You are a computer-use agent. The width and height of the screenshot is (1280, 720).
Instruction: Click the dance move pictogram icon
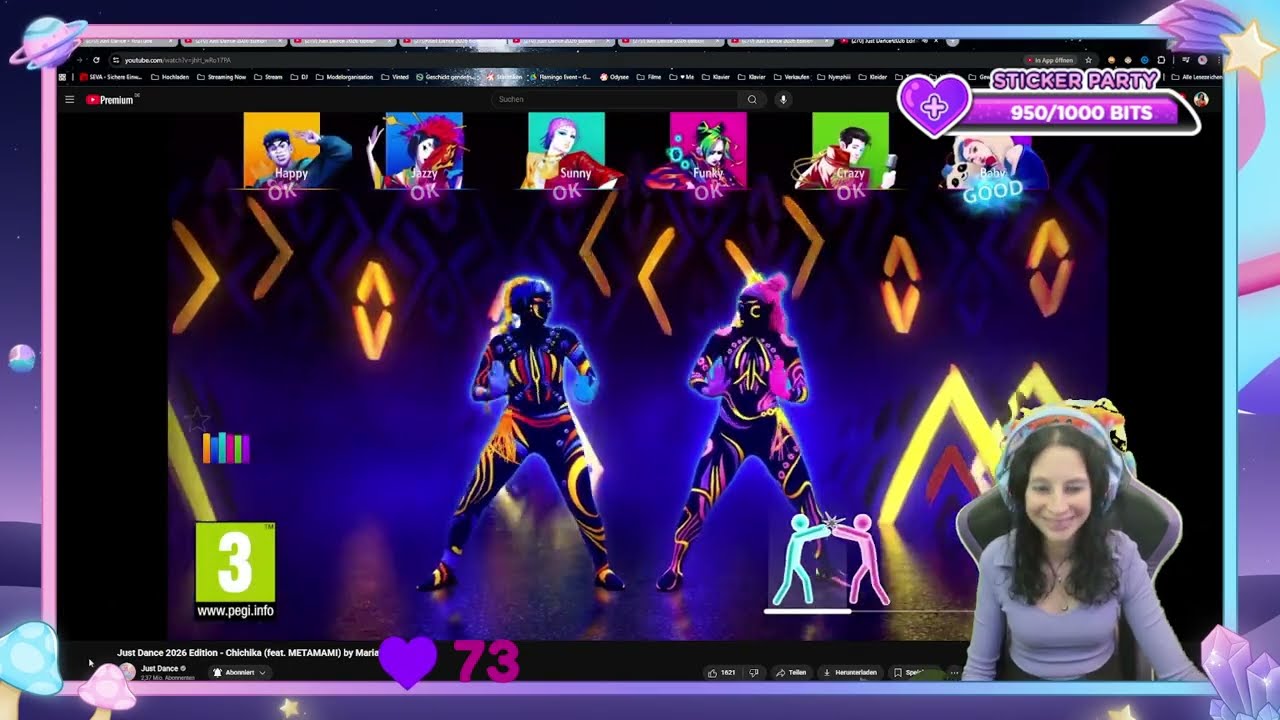click(x=833, y=560)
